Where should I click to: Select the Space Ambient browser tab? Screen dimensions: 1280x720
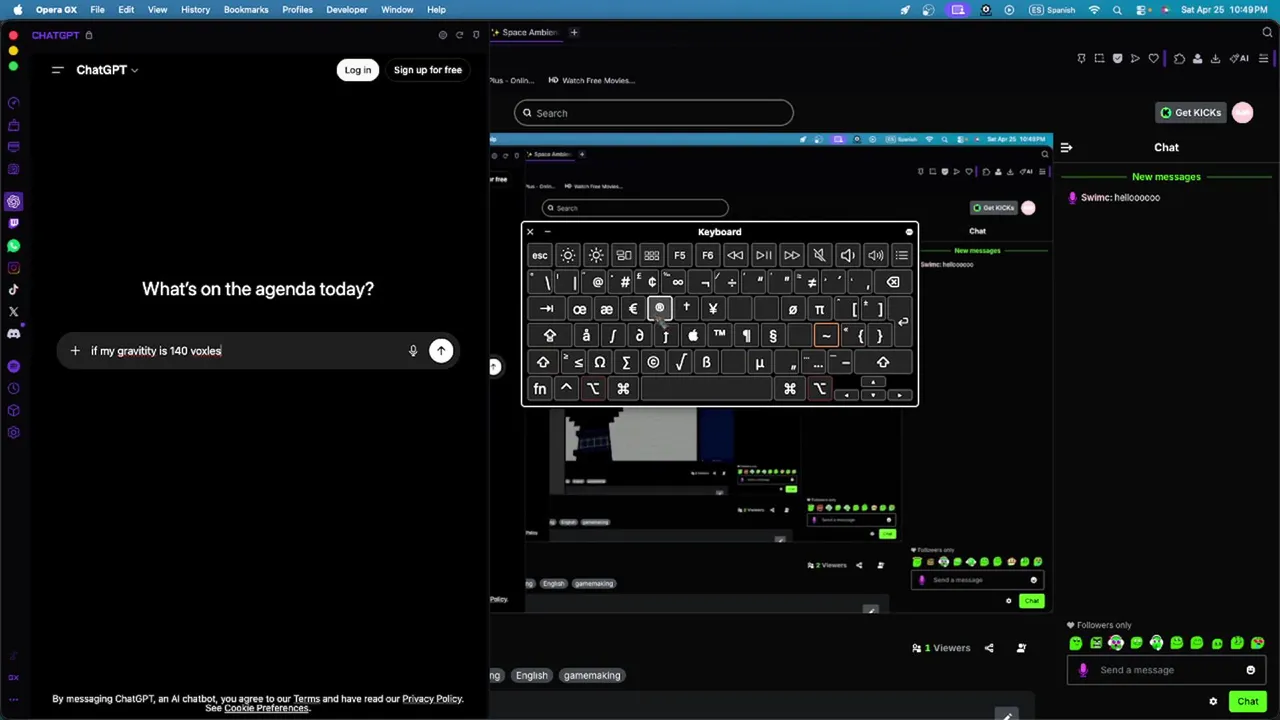[x=528, y=33]
